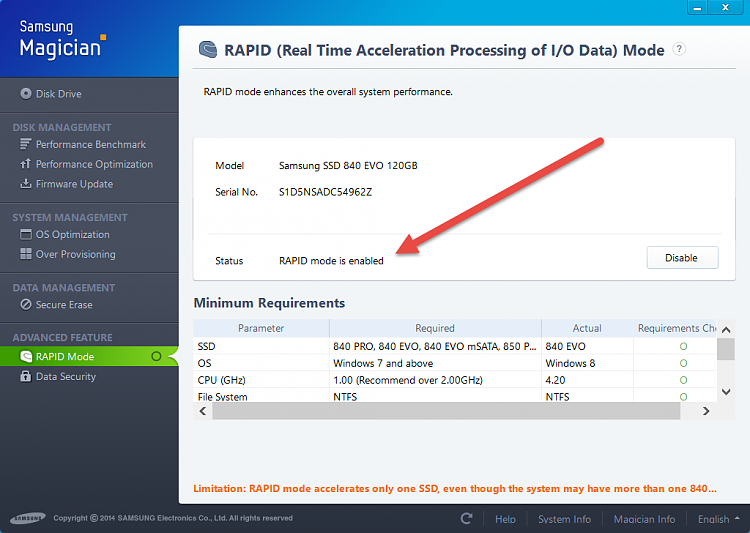Click the question mark help icon beside title
Image resolution: width=750 pixels, height=533 pixels.
coord(679,49)
